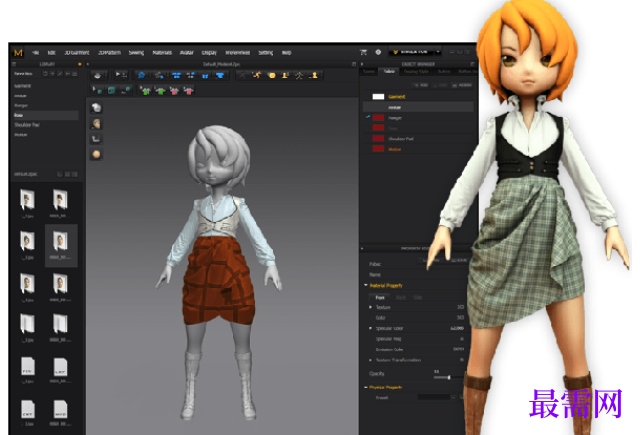
Task: Select the highlighted Pose library item
Action: click(45, 115)
